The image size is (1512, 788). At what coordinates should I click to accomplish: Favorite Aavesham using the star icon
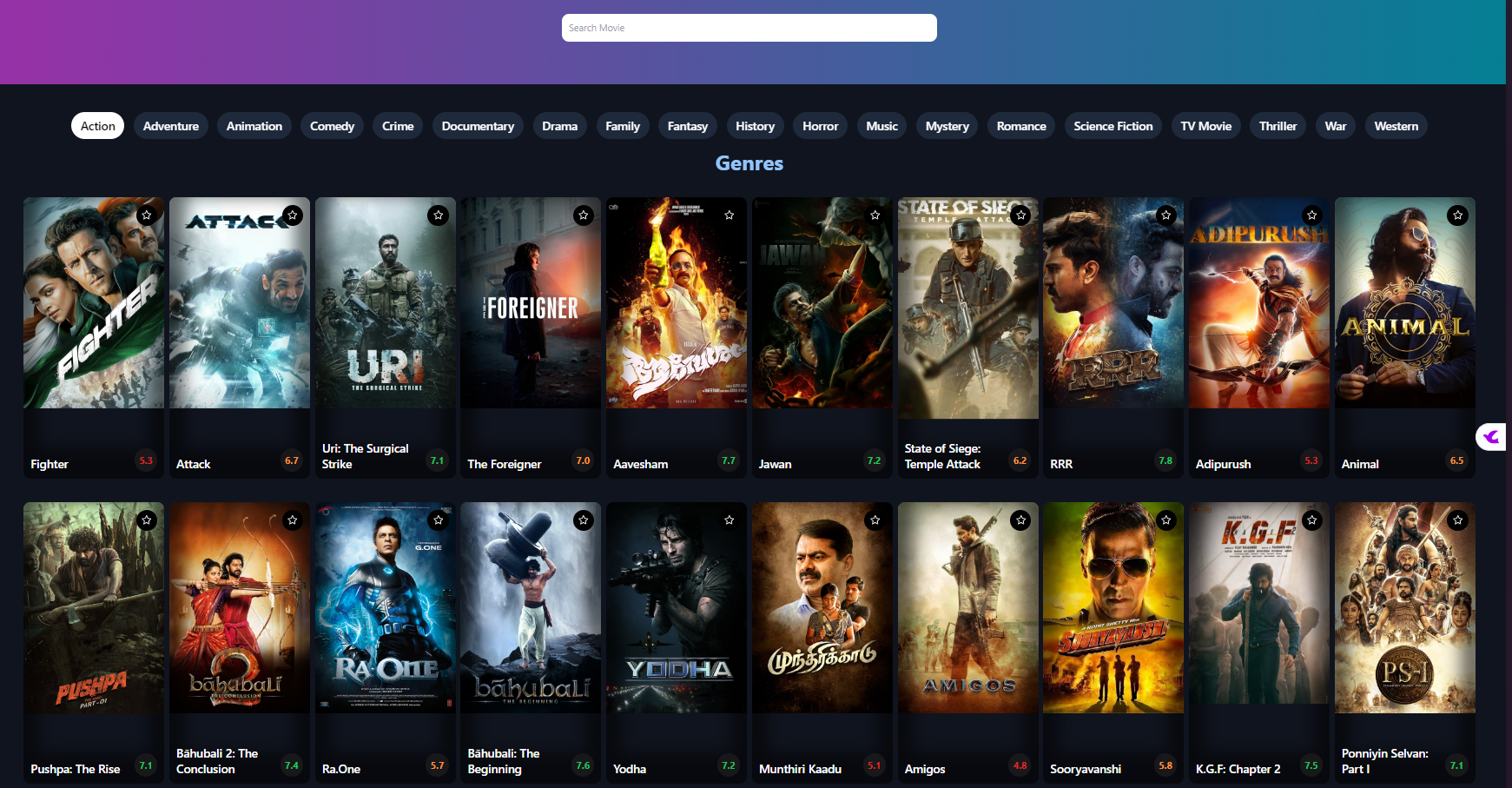(730, 215)
